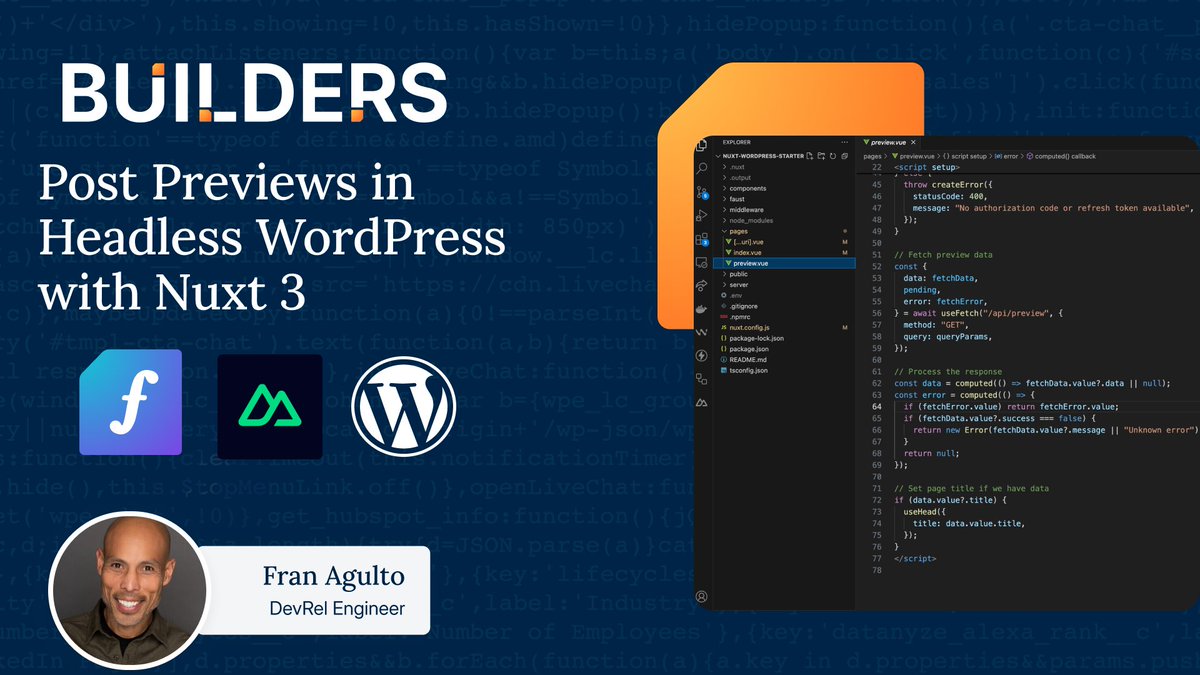Image resolution: width=1200 pixels, height=675 pixels.
Task: Collapse NUXT-WORDPRESS-STARTER root section
Action: pos(760,156)
